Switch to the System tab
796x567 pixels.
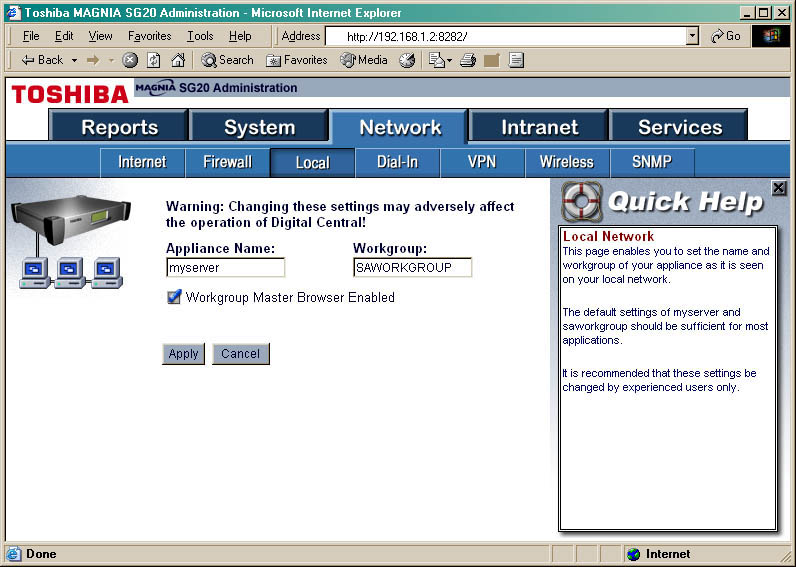pyautogui.click(x=259, y=126)
